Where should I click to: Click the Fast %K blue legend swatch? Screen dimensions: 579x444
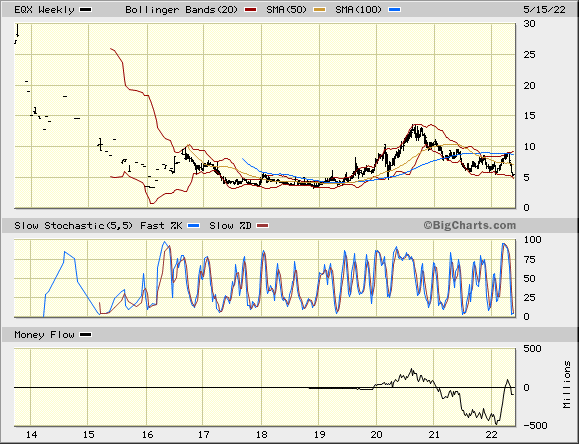coord(193,225)
